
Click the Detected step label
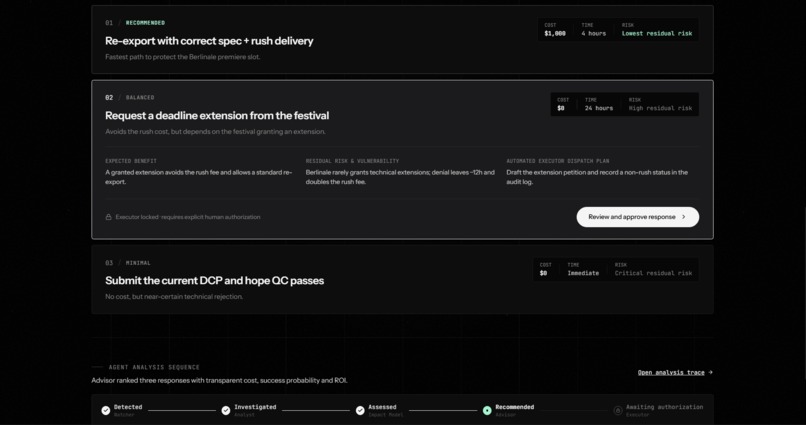tap(128, 407)
